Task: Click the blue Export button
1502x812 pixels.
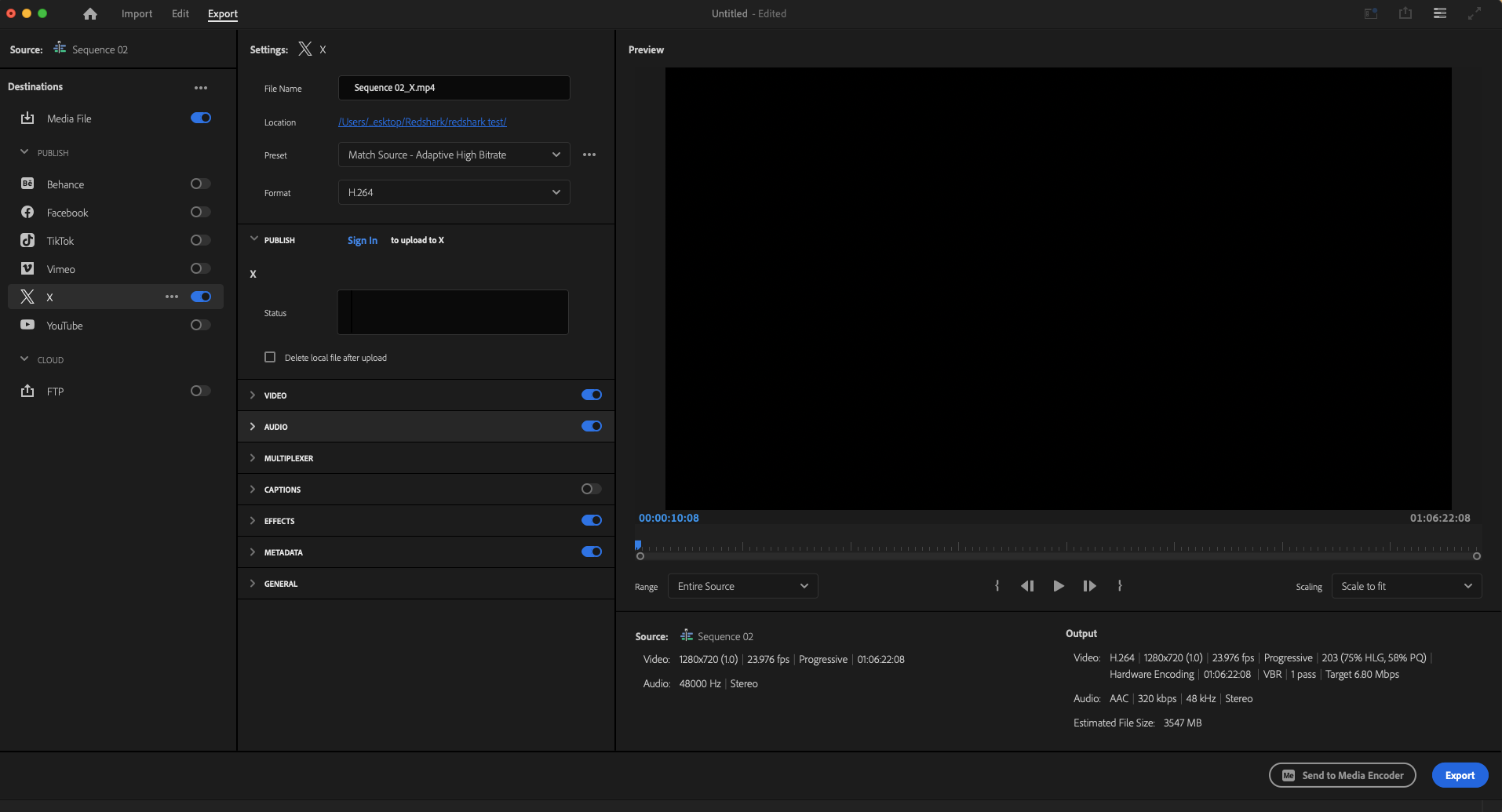Action: point(1460,775)
